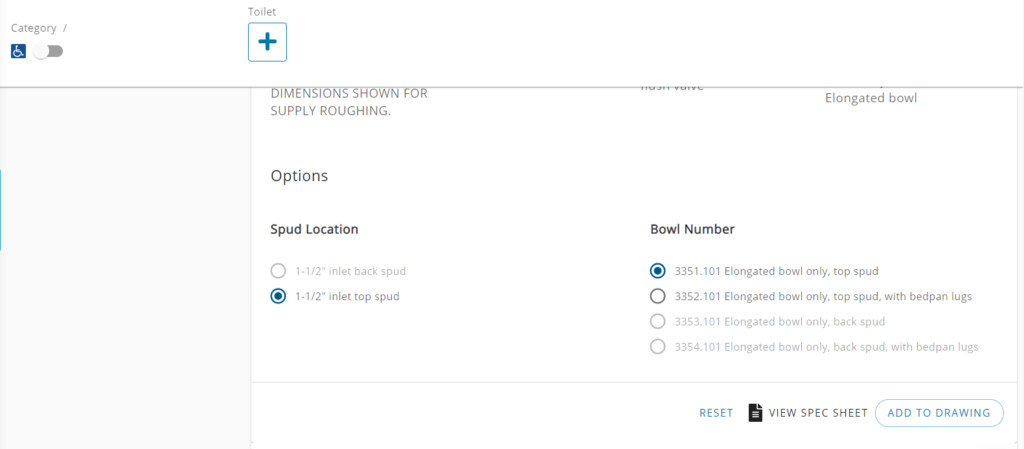Screen dimensions: 1024x449
Task: Click the Spud Location heading
Action: pyautogui.click(x=314, y=230)
